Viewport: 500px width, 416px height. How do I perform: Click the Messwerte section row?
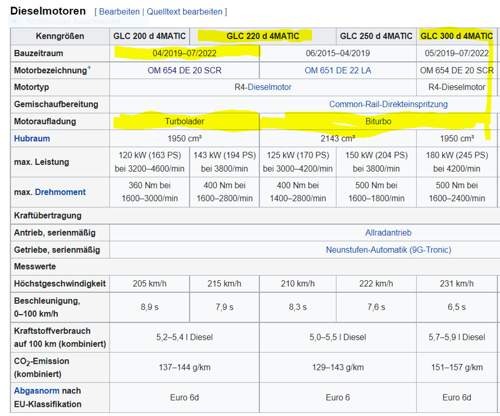point(255,267)
